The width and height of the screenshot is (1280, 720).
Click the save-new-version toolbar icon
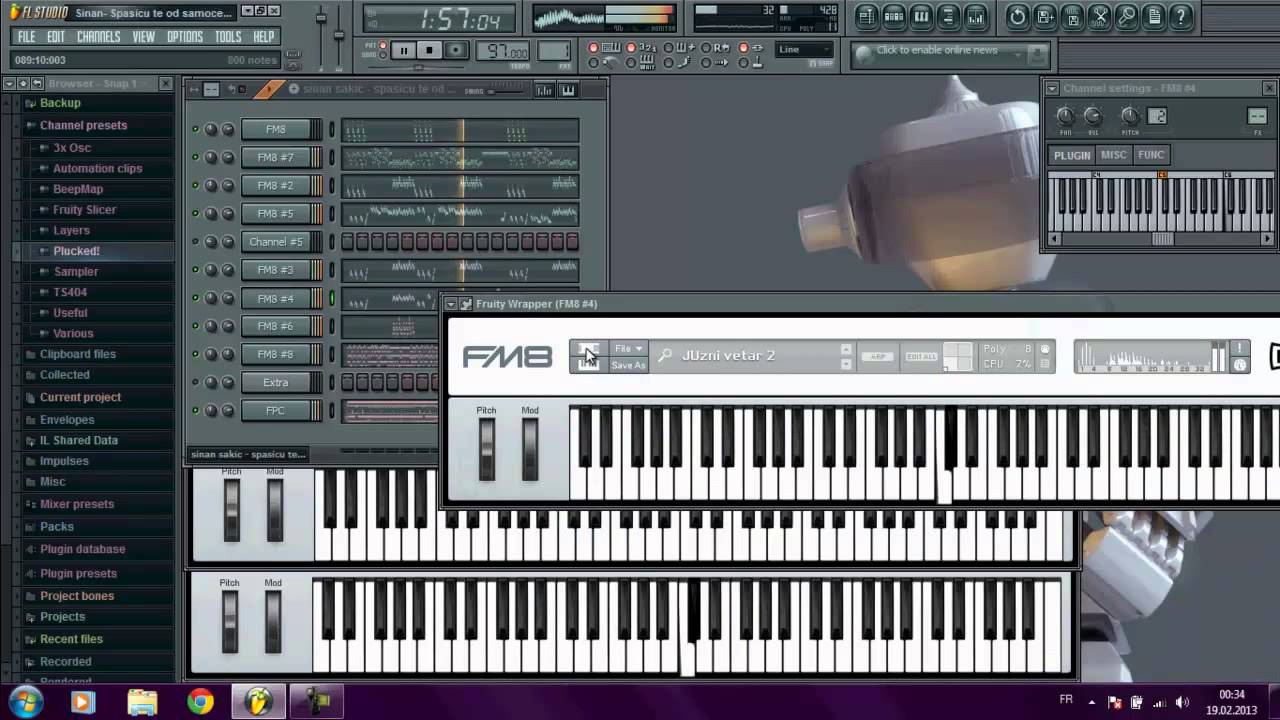pyautogui.click(x=1045, y=16)
